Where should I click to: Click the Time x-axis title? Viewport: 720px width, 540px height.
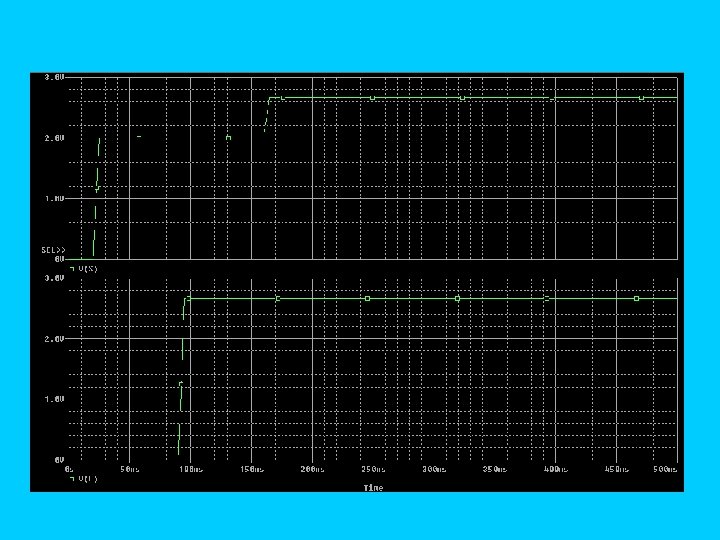tap(373, 488)
